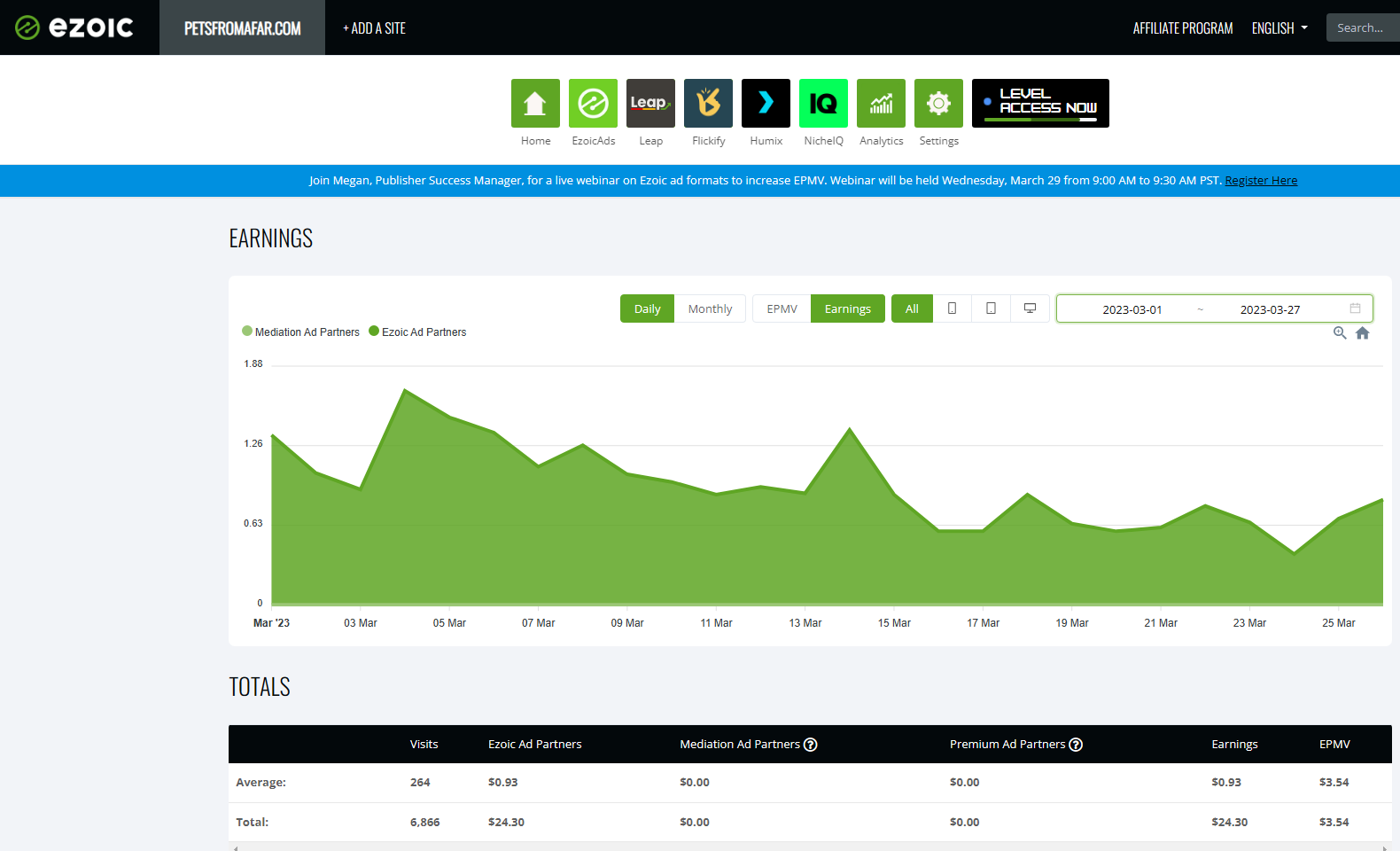Viewport: 1400px width, 851px height.
Task: Switch chart to Daily view
Action: [x=647, y=308]
